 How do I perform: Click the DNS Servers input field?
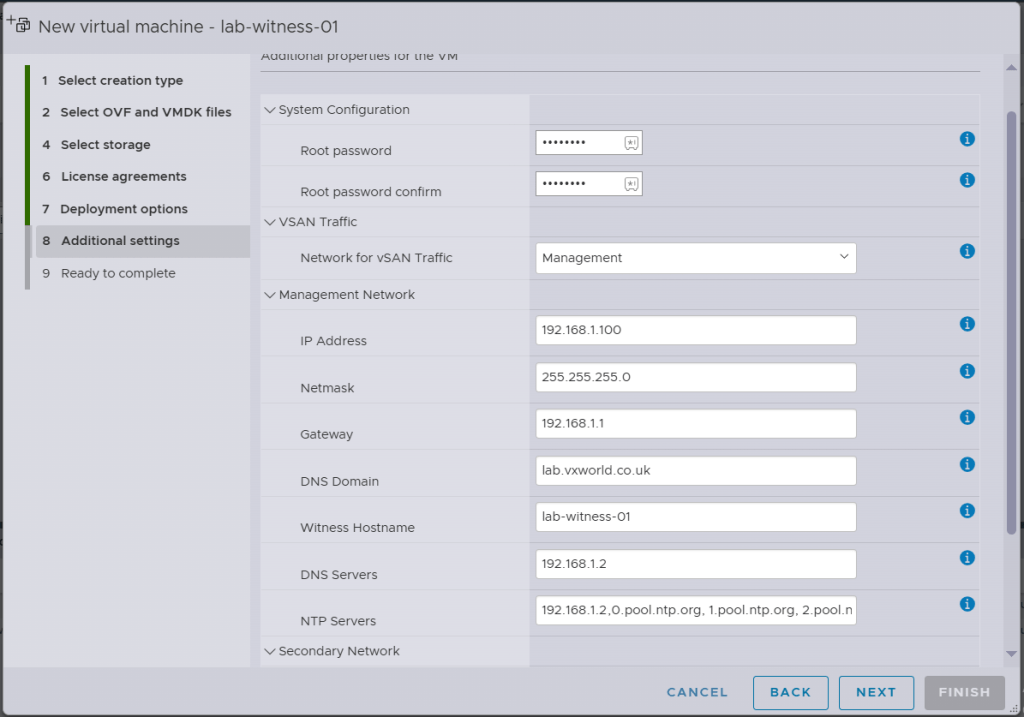click(695, 564)
